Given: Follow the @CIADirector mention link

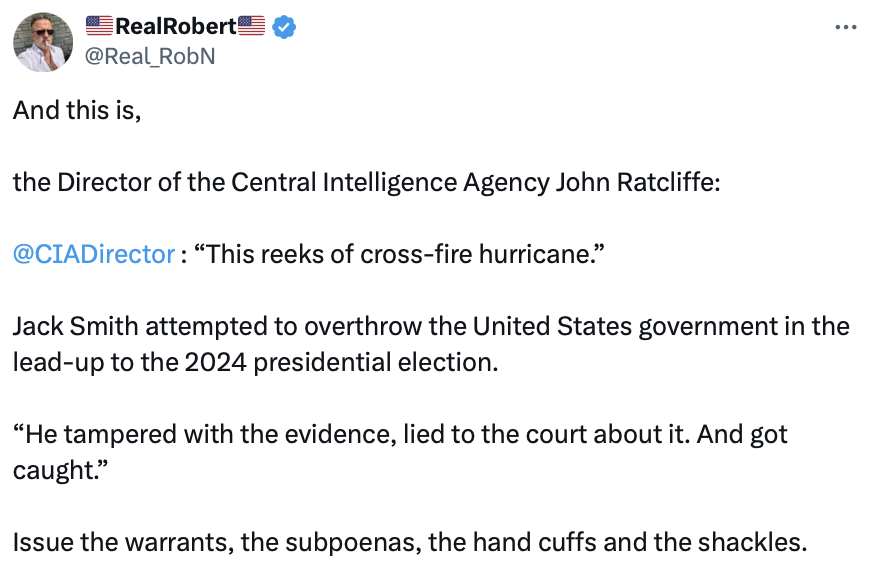Looking at the screenshot, I should pyautogui.click(x=94, y=254).
